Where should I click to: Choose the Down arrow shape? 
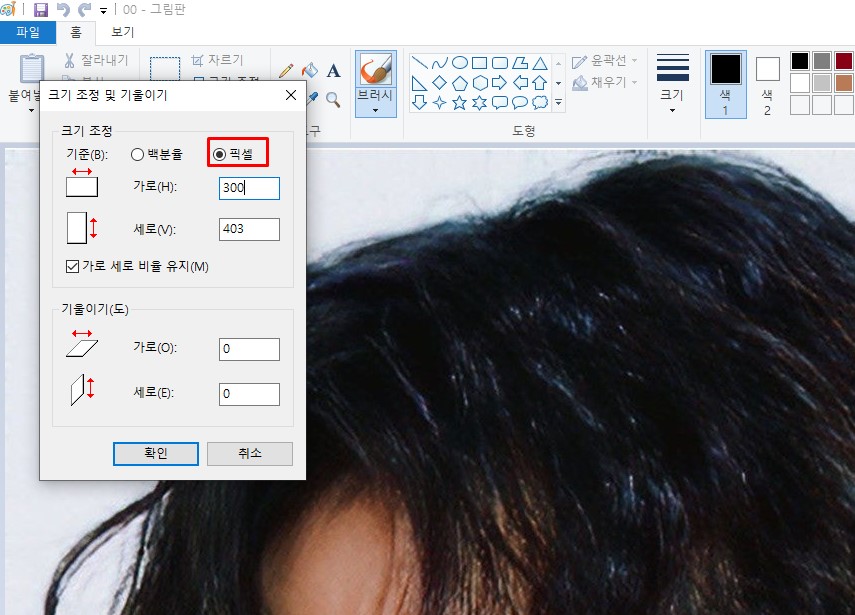click(419, 102)
